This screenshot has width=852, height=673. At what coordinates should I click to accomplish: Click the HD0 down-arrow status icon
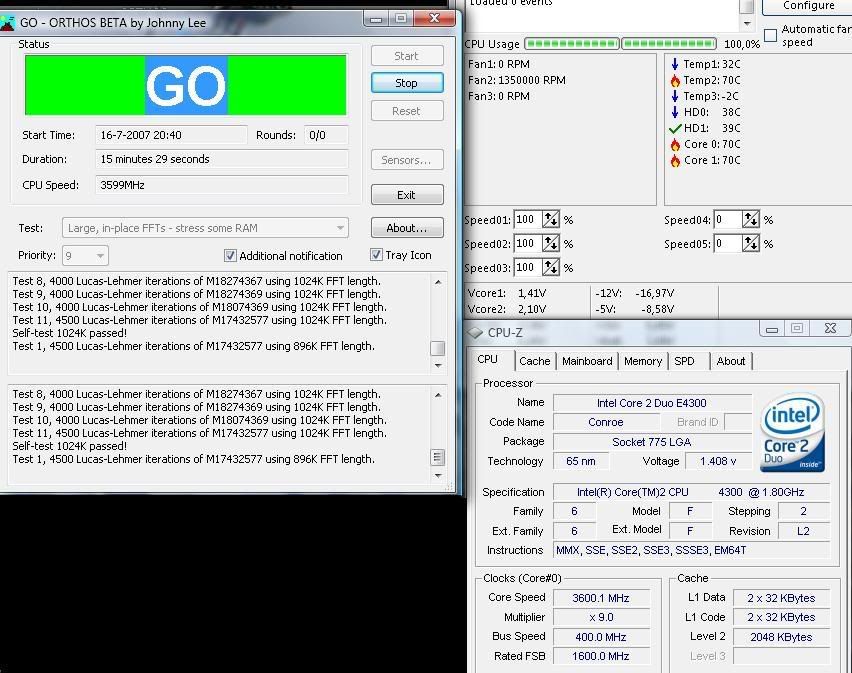coord(675,112)
